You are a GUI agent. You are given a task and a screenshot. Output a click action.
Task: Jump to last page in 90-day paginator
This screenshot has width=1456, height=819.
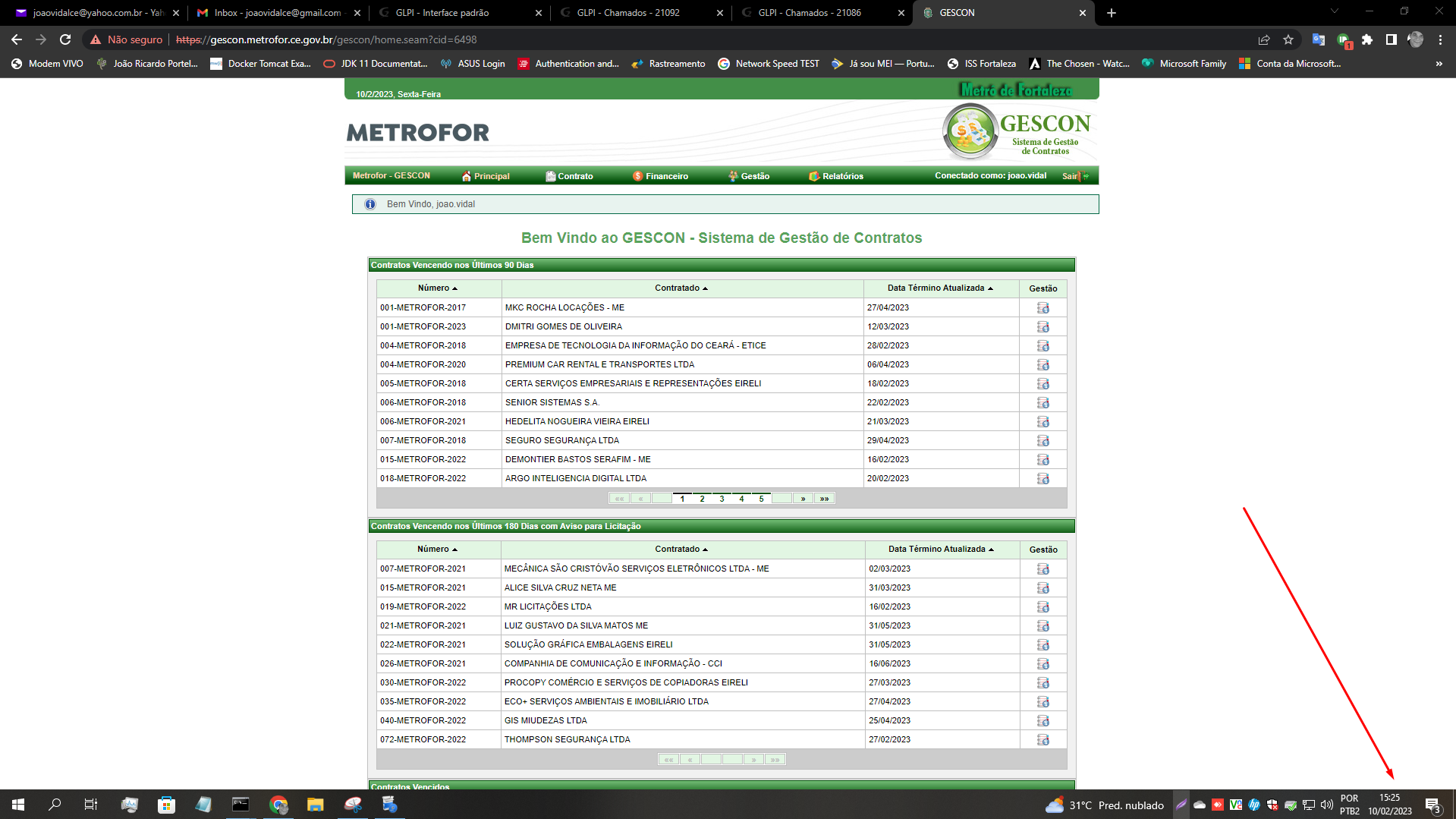tap(824, 499)
